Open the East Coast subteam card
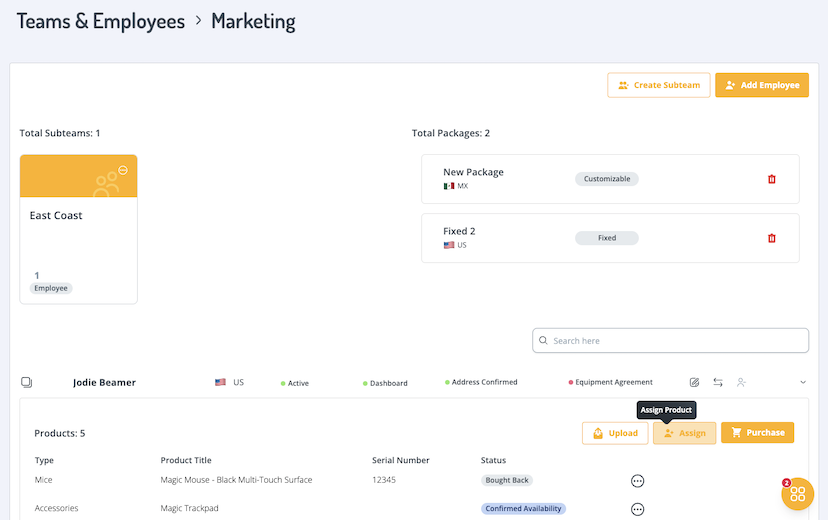828x520 pixels. click(x=79, y=240)
